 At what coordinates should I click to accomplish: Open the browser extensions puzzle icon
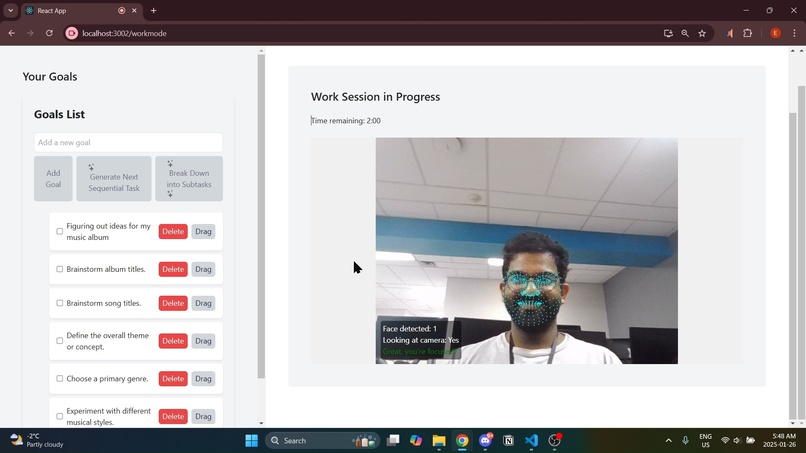[747, 33]
